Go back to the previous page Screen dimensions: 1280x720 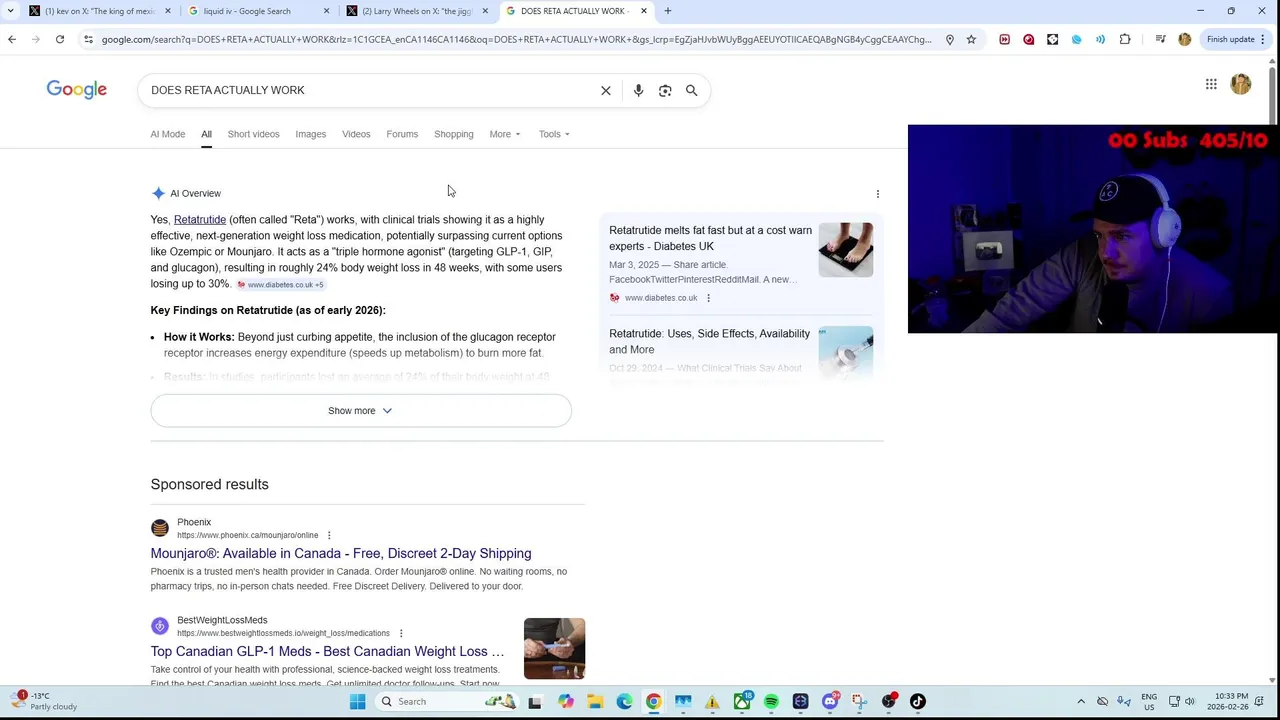(12, 39)
